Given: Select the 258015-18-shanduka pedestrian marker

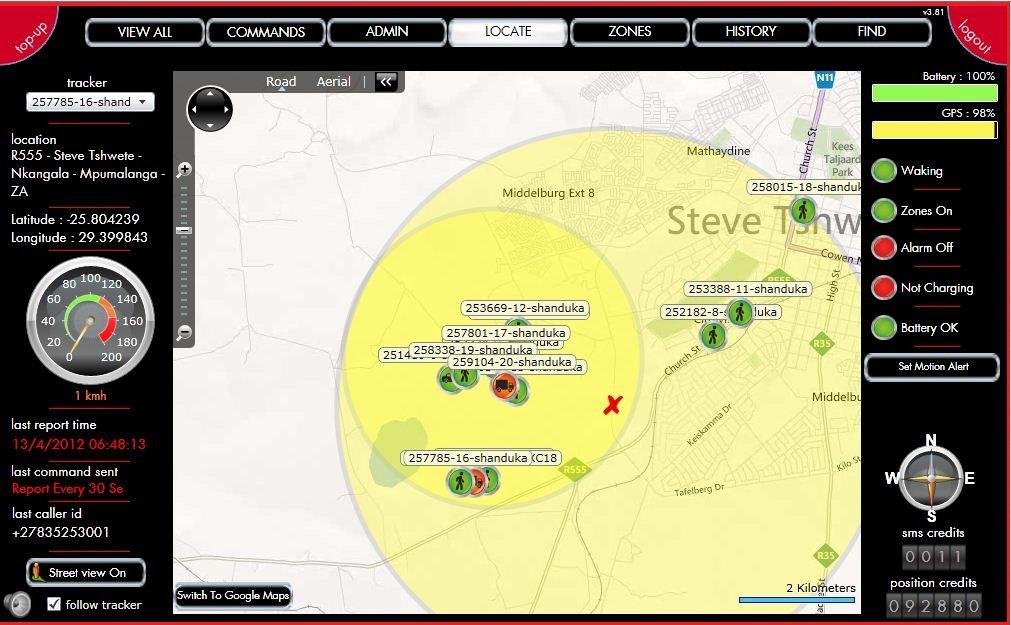Looking at the screenshot, I should [802, 210].
